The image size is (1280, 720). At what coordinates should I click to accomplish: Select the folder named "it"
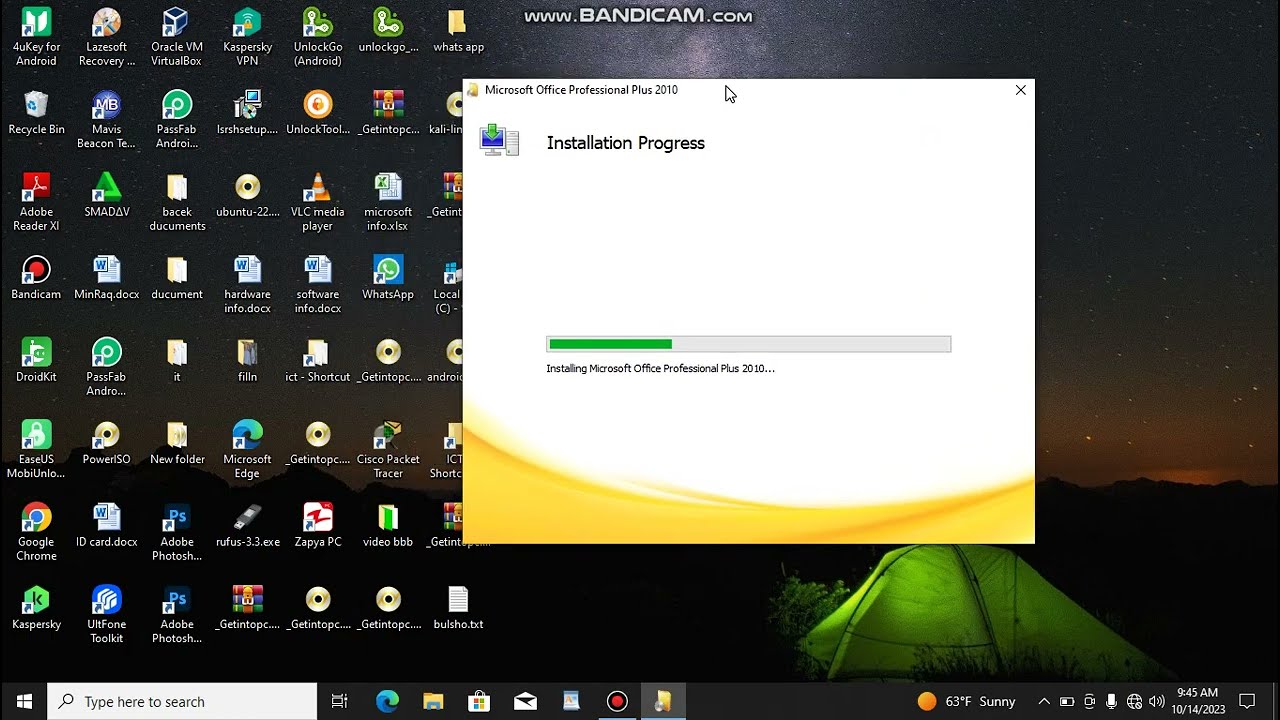[177, 360]
